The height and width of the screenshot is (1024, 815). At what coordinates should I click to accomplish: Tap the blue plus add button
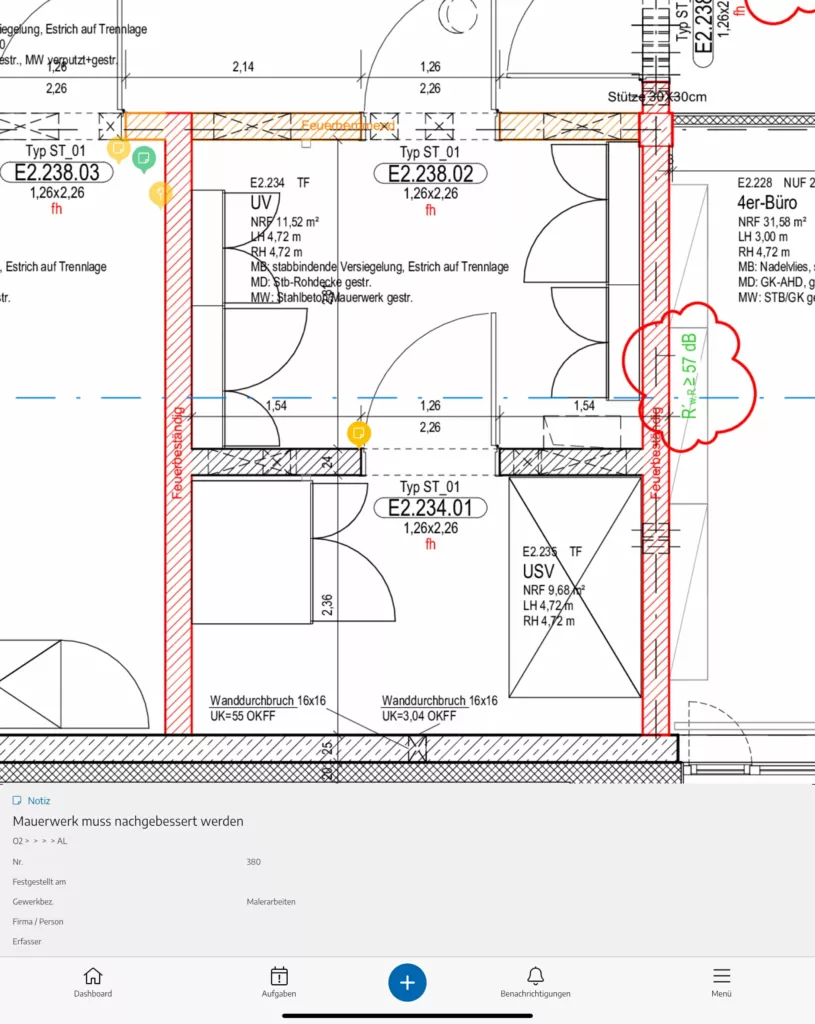pyautogui.click(x=408, y=982)
